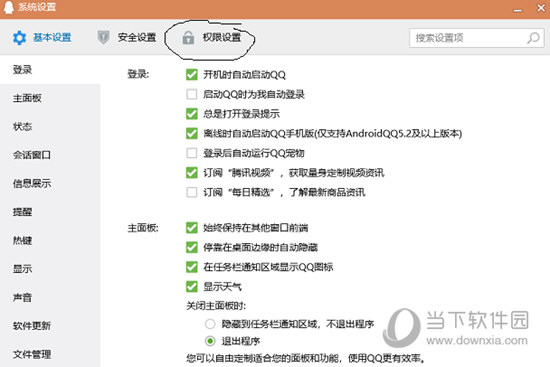The width and height of the screenshot is (550, 367).
Task: Click the text 您可以自由定制适合您的面板和功能
Action: 263,358
